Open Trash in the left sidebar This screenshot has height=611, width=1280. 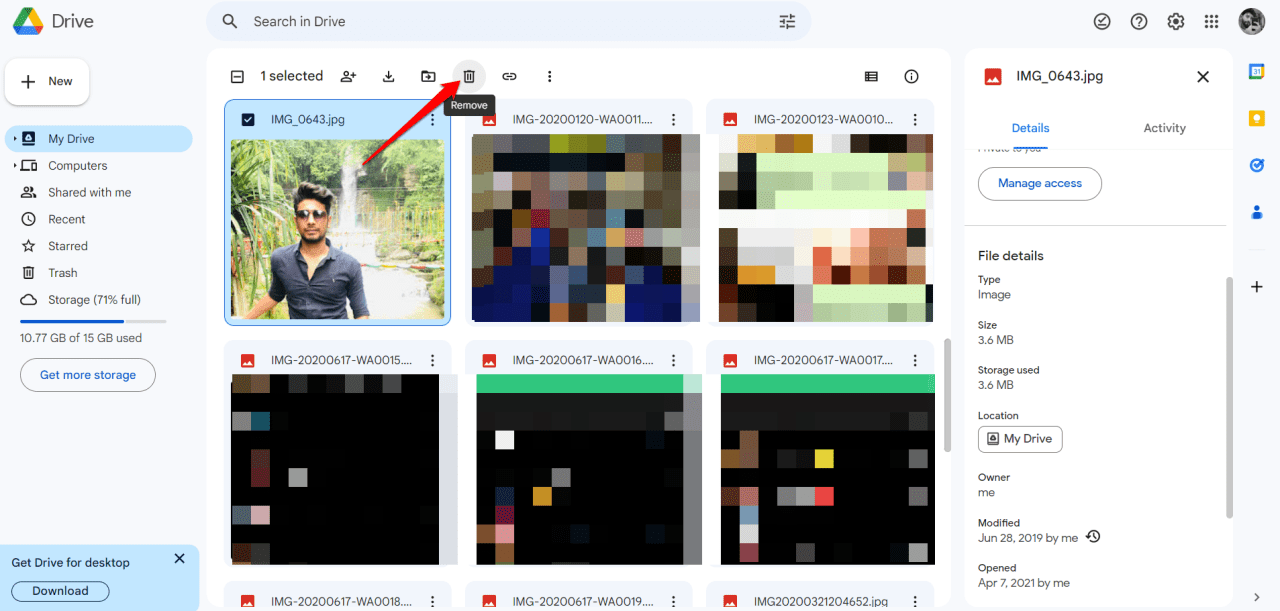pos(62,273)
